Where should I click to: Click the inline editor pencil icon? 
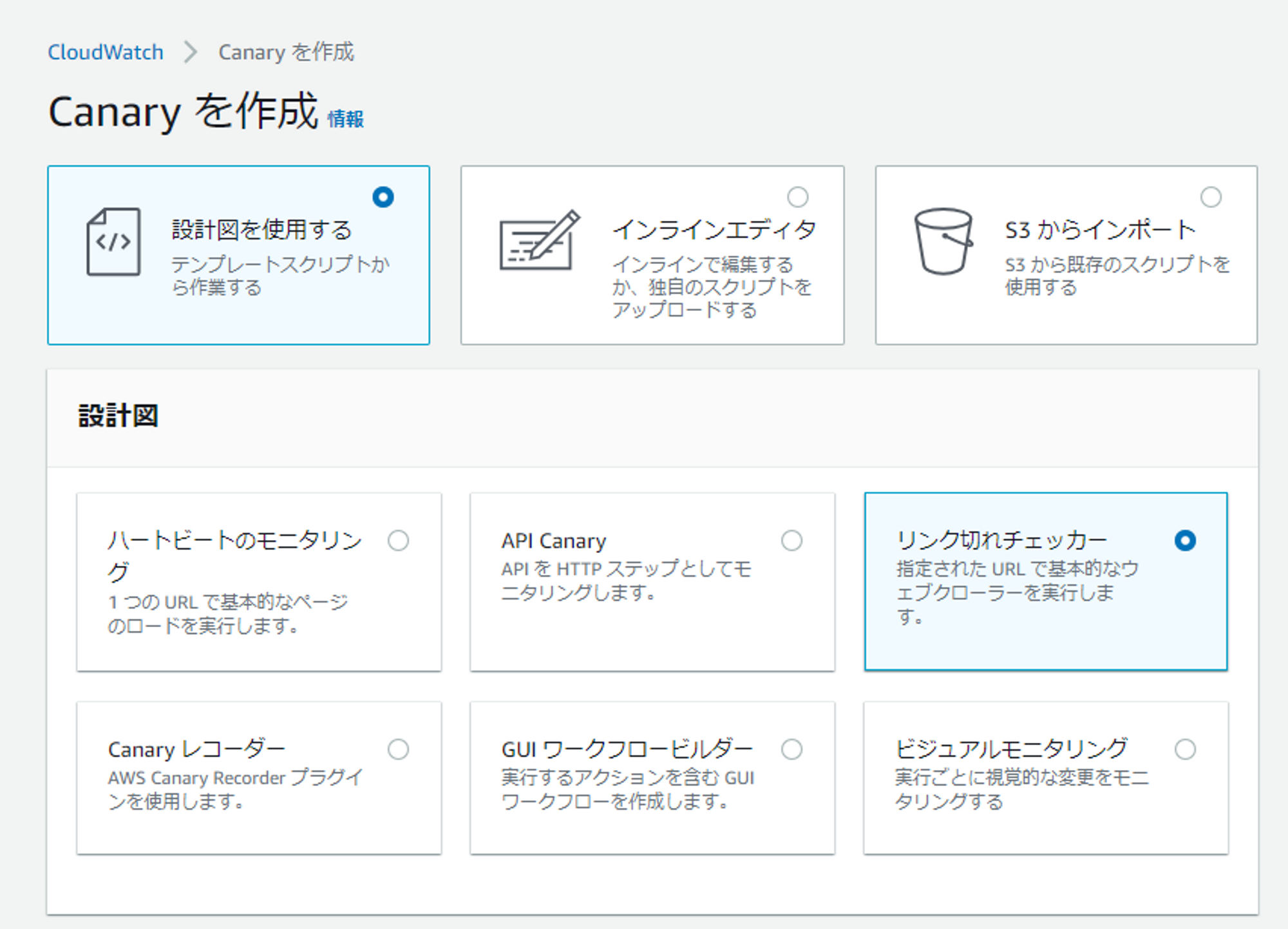point(540,241)
